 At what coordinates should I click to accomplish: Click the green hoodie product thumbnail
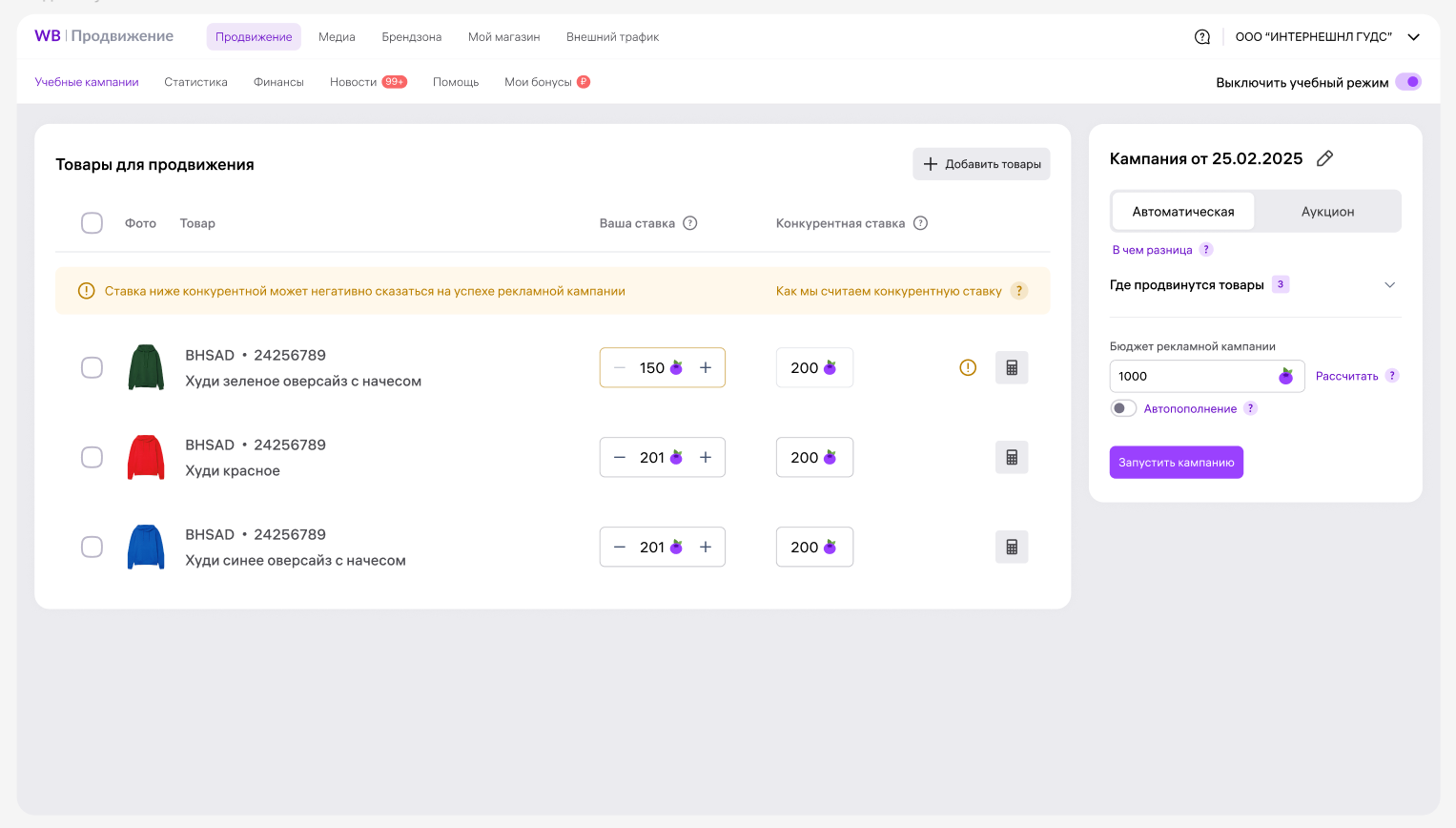[x=146, y=367]
